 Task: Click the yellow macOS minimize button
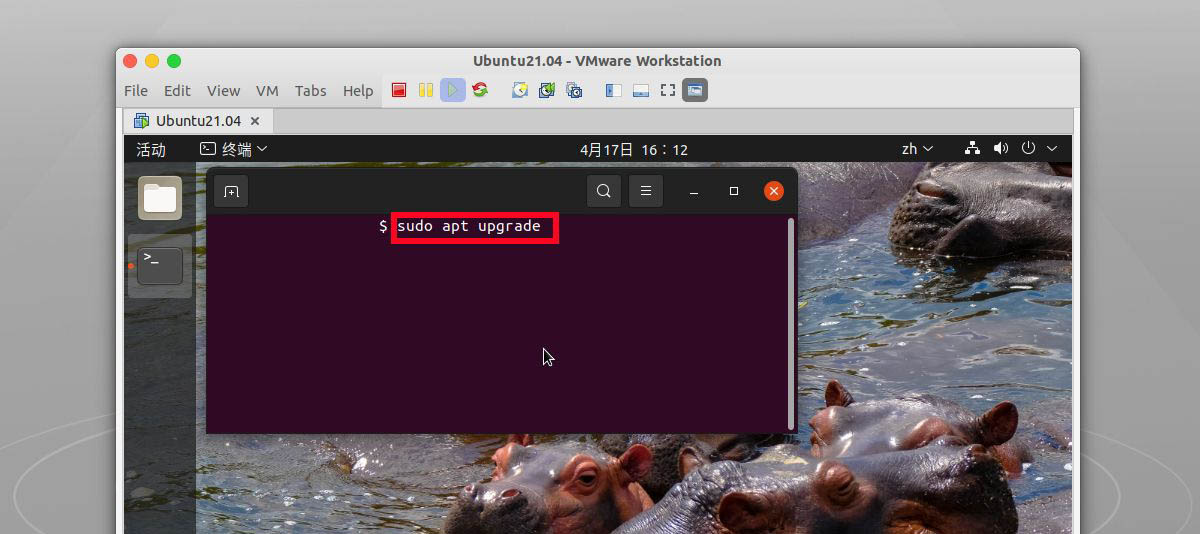coord(152,61)
